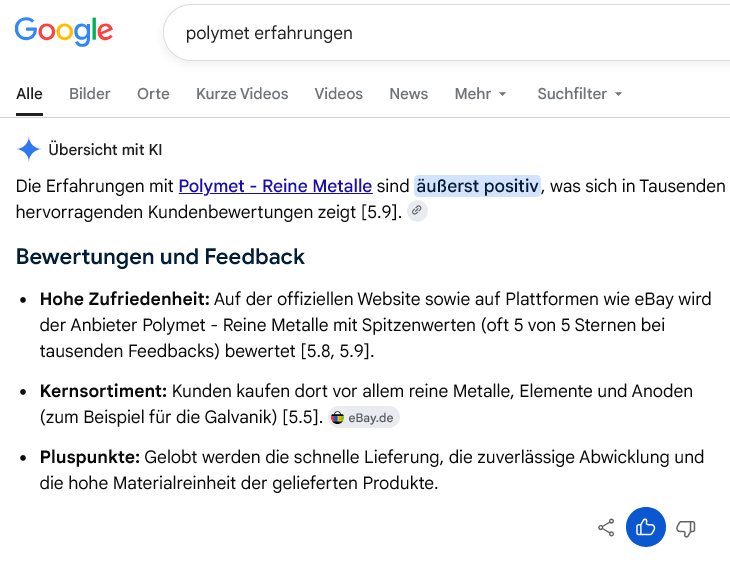
Task: Click the blue AI overview sparkle icon
Action: [28, 149]
